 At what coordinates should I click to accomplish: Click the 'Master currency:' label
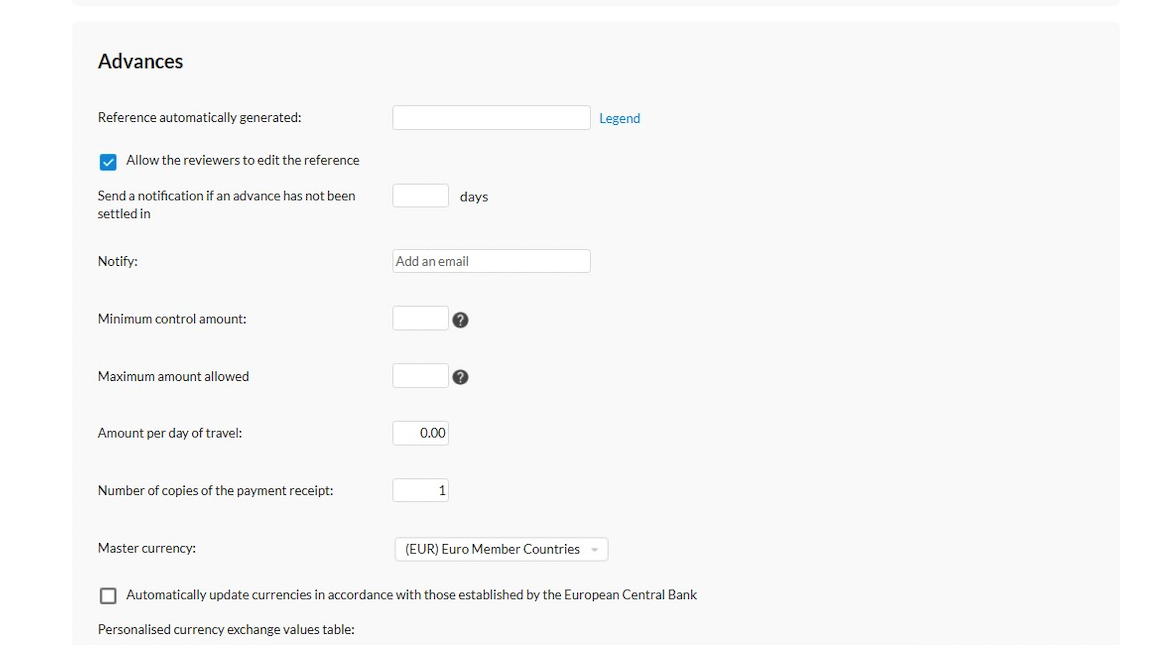click(x=147, y=548)
